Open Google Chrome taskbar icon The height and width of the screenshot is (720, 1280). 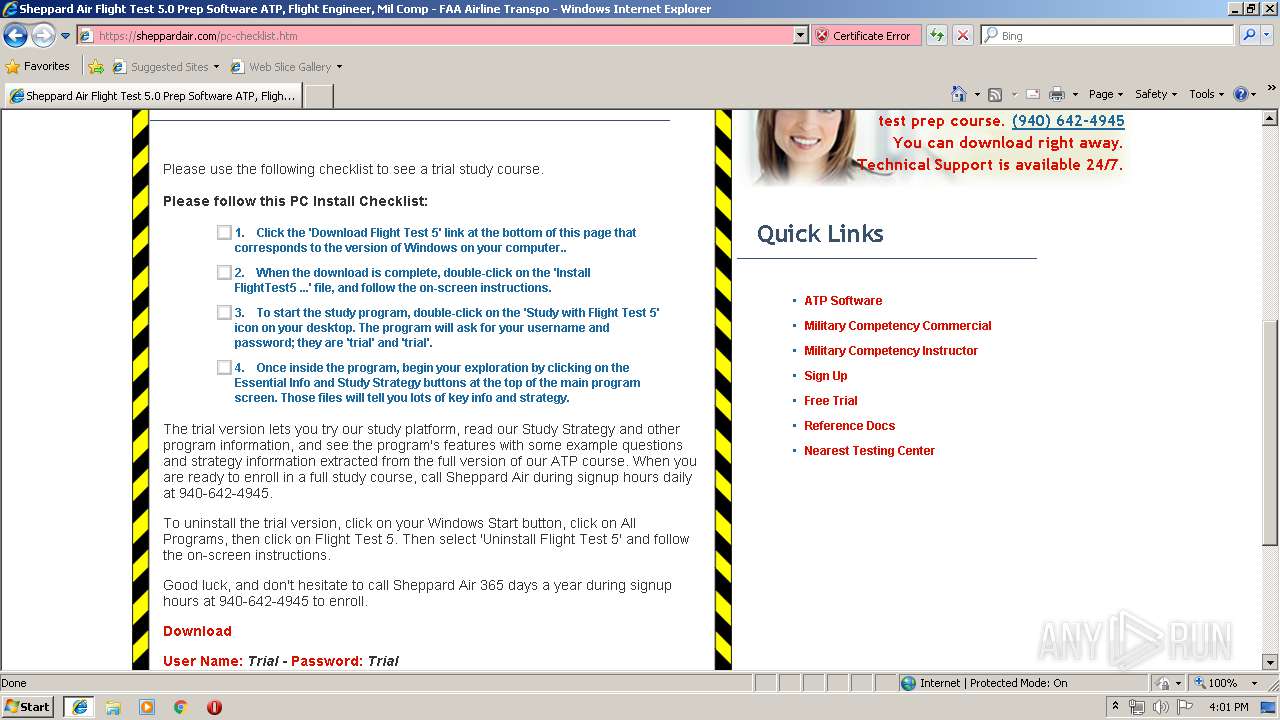pyautogui.click(x=181, y=707)
